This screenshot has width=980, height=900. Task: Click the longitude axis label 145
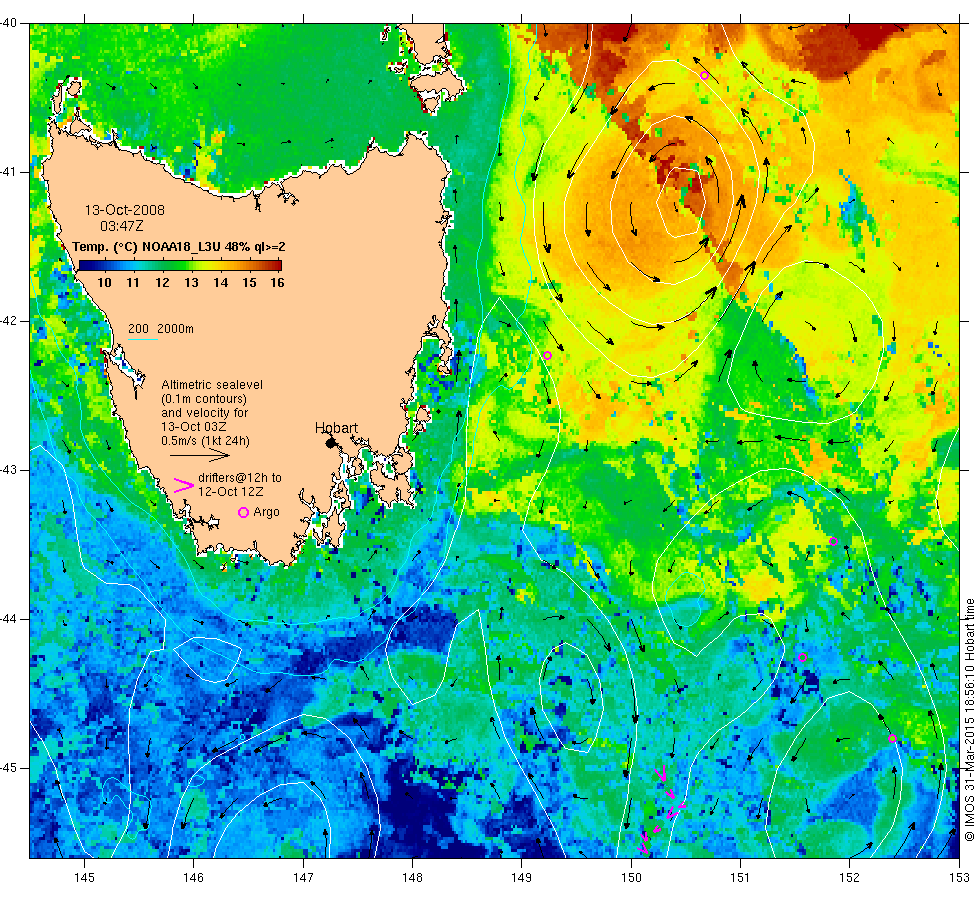click(84, 878)
